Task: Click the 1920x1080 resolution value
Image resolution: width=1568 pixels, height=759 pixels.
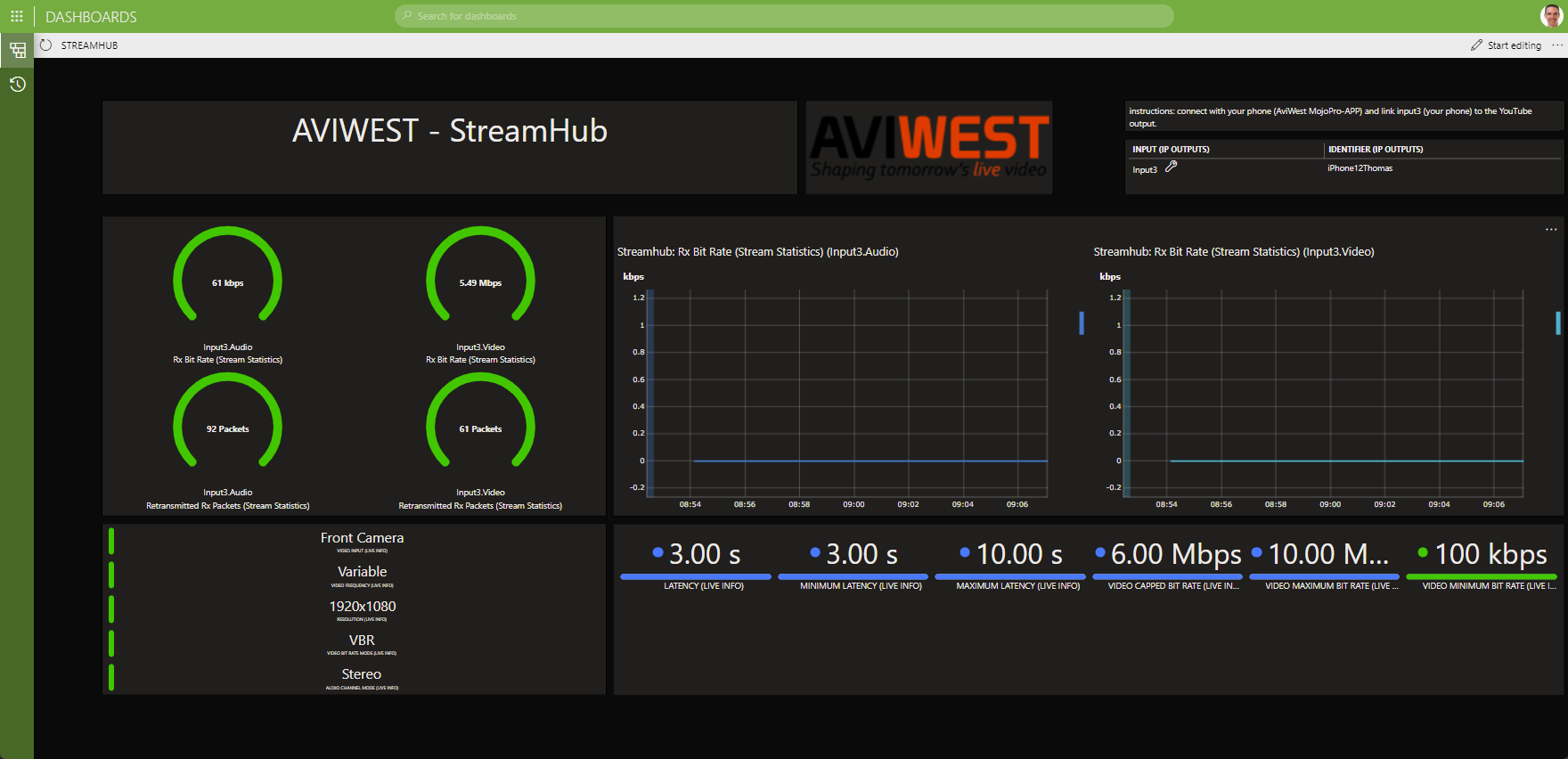Action: 363,607
